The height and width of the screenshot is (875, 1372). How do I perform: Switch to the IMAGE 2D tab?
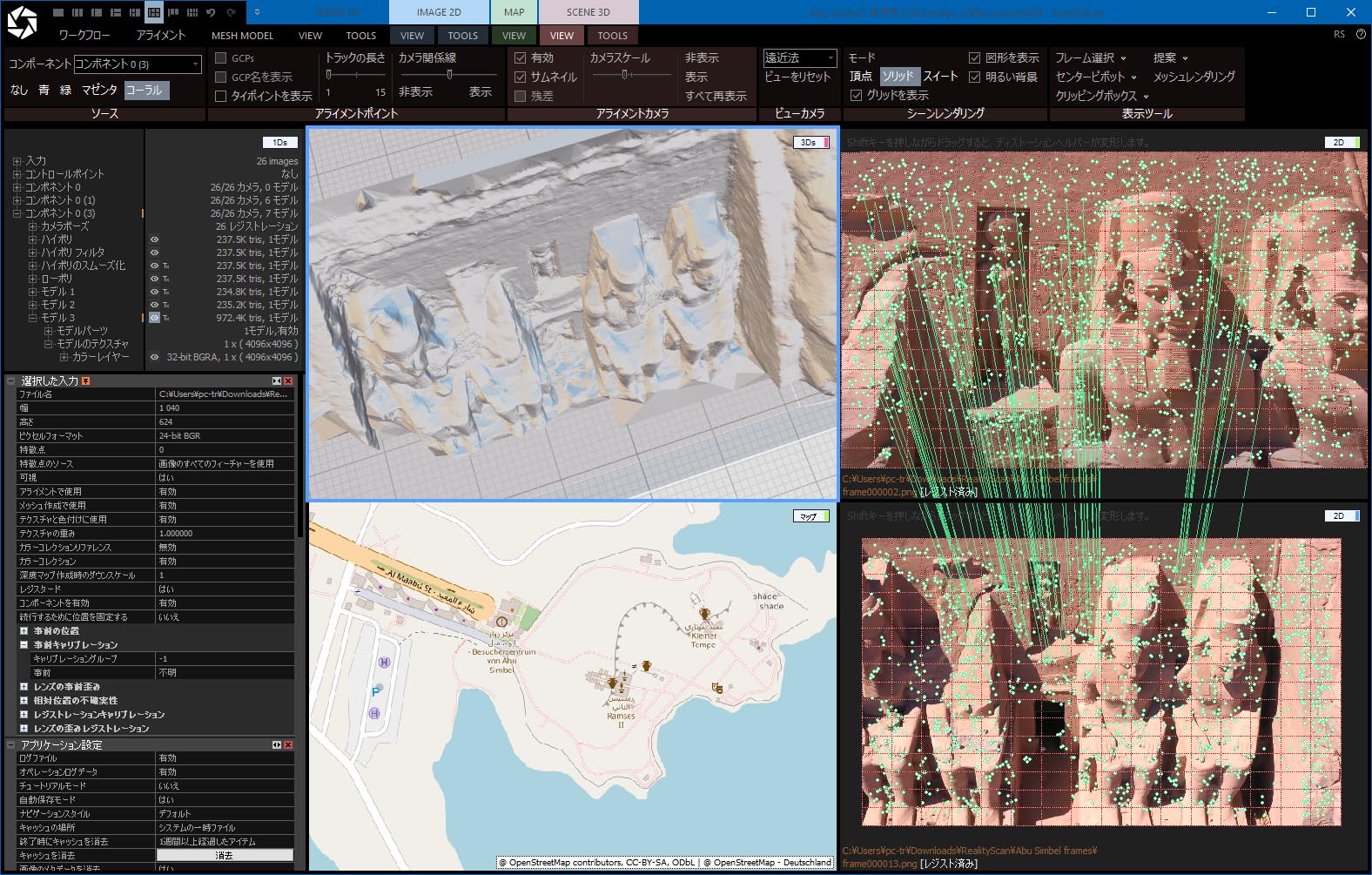(439, 12)
